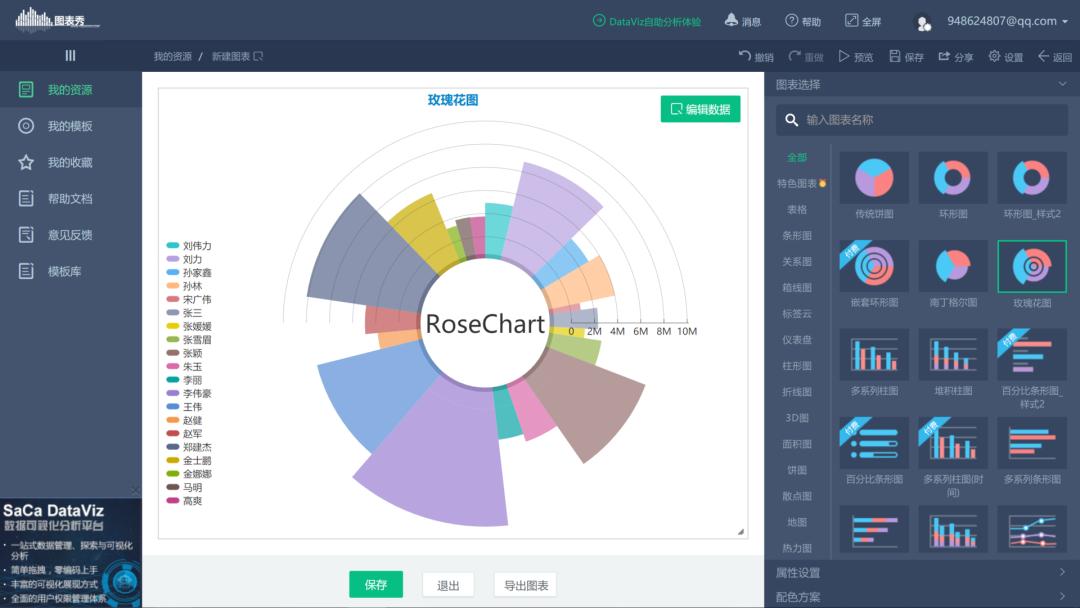Choose 环形图_样式2 chart type
This screenshot has width=1080, height=608.
tap(1032, 178)
